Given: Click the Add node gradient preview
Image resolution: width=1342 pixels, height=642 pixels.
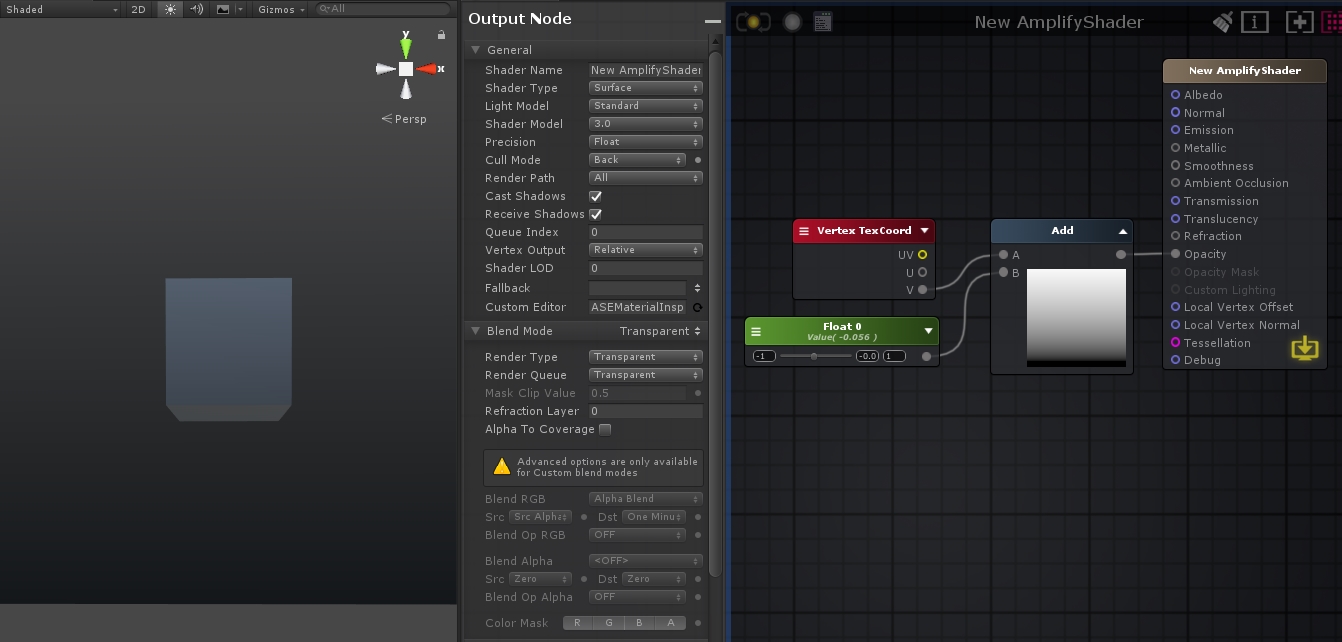Looking at the screenshot, I should [x=1076, y=317].
